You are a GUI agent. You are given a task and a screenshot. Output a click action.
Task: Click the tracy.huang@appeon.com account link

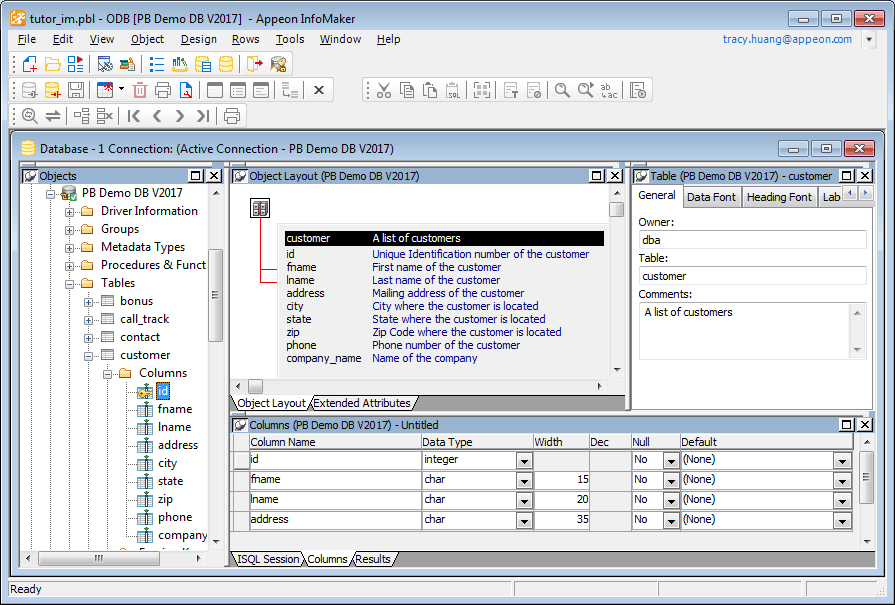pyautogui.click(x=787, y=39)
